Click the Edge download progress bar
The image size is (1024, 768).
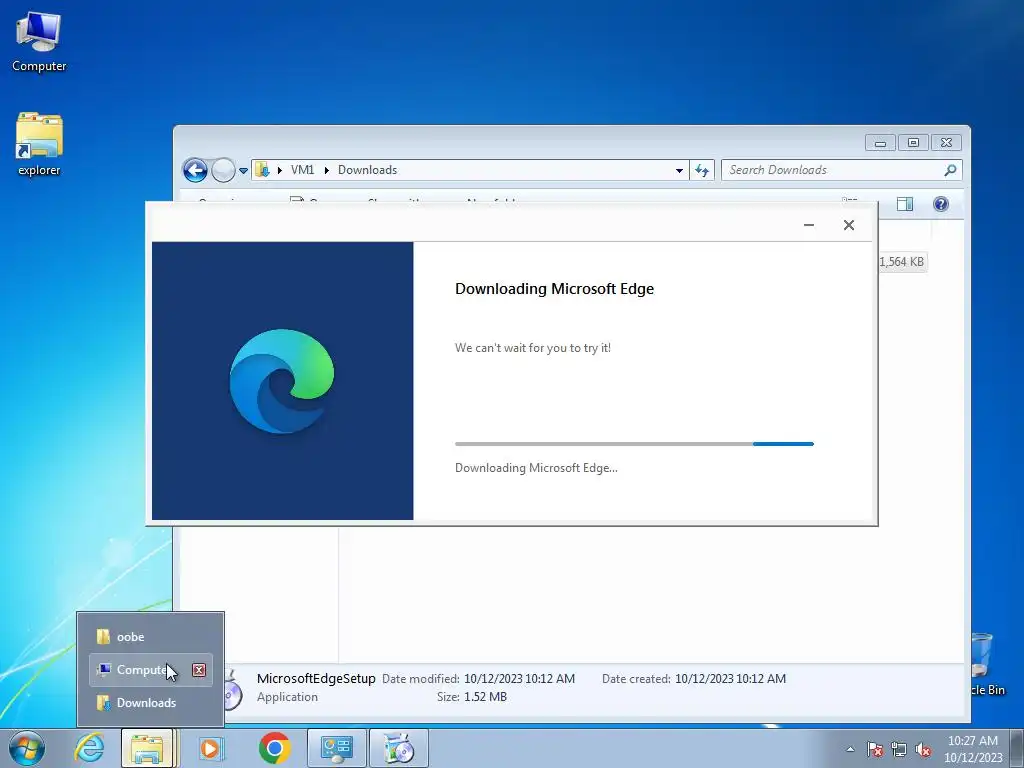634,444
